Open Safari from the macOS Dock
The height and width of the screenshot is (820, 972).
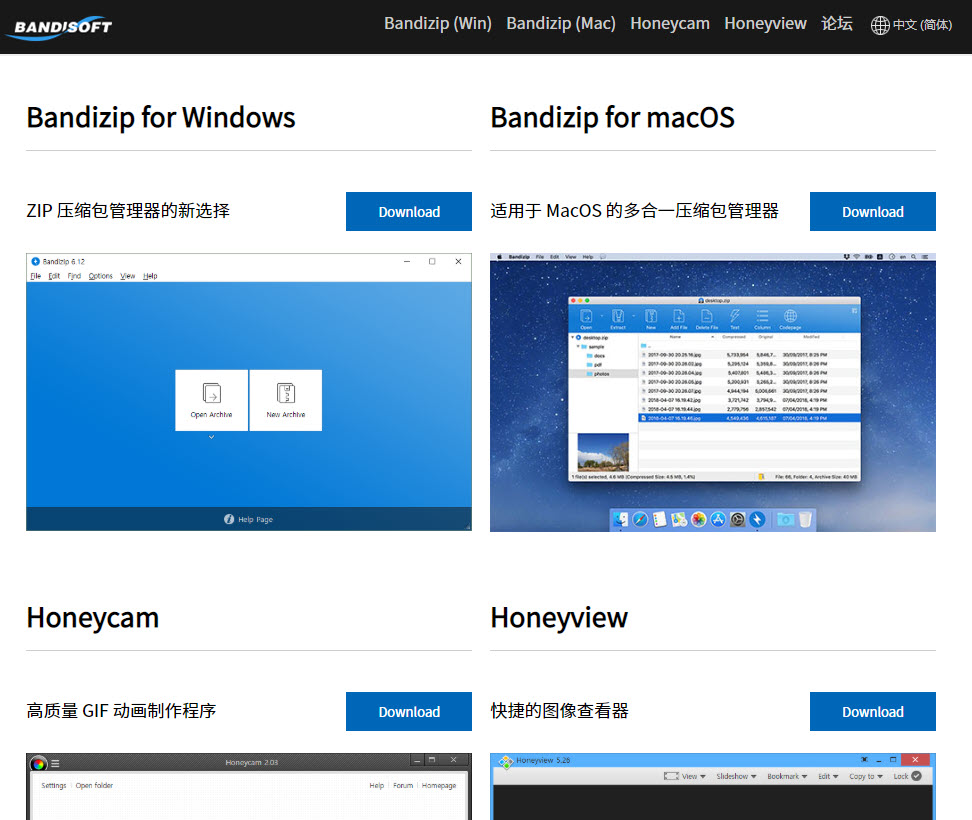tap(640, 520)
